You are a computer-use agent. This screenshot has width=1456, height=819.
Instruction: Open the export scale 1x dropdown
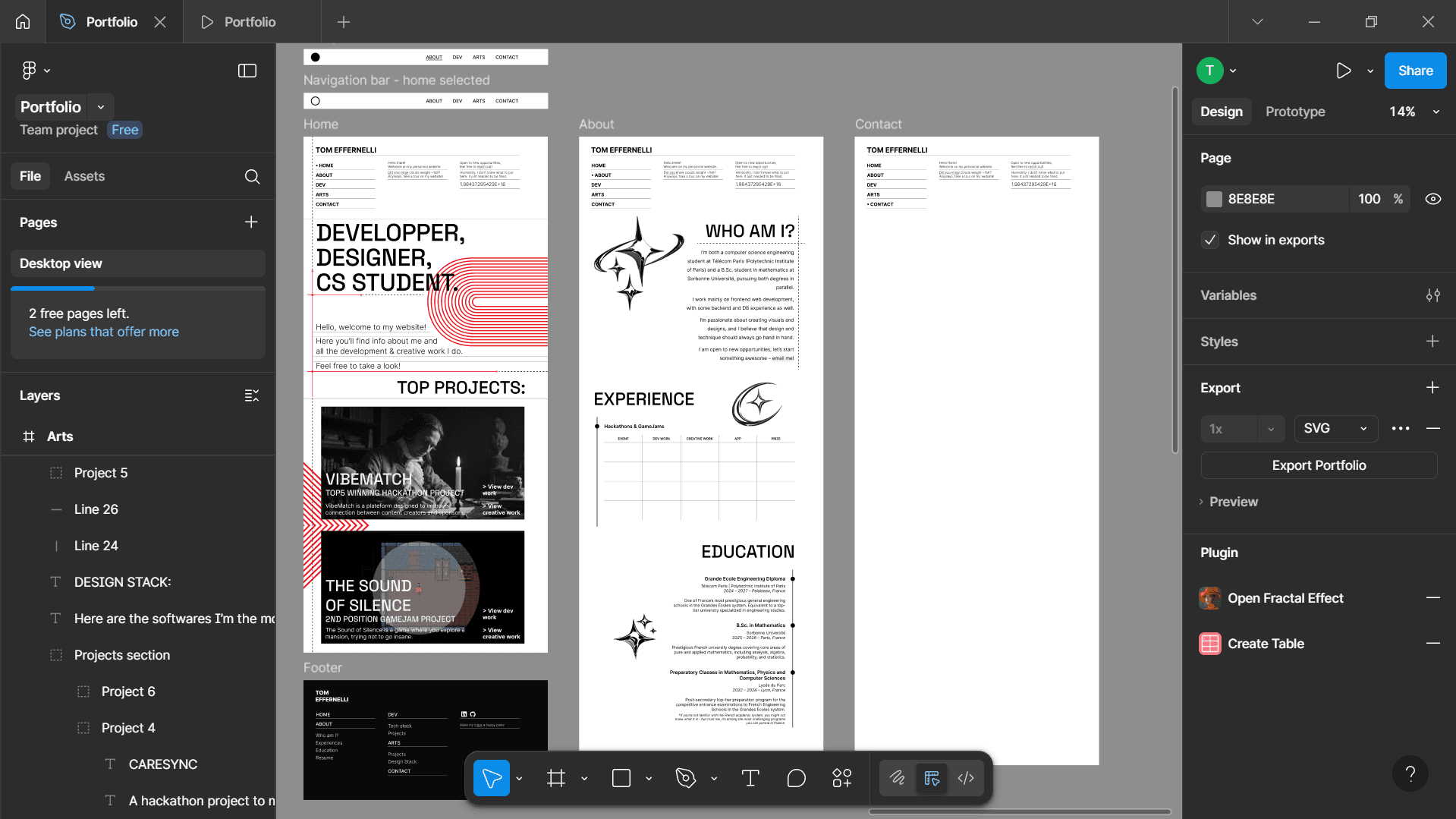pyautogui.click(x=1243, y=429)
